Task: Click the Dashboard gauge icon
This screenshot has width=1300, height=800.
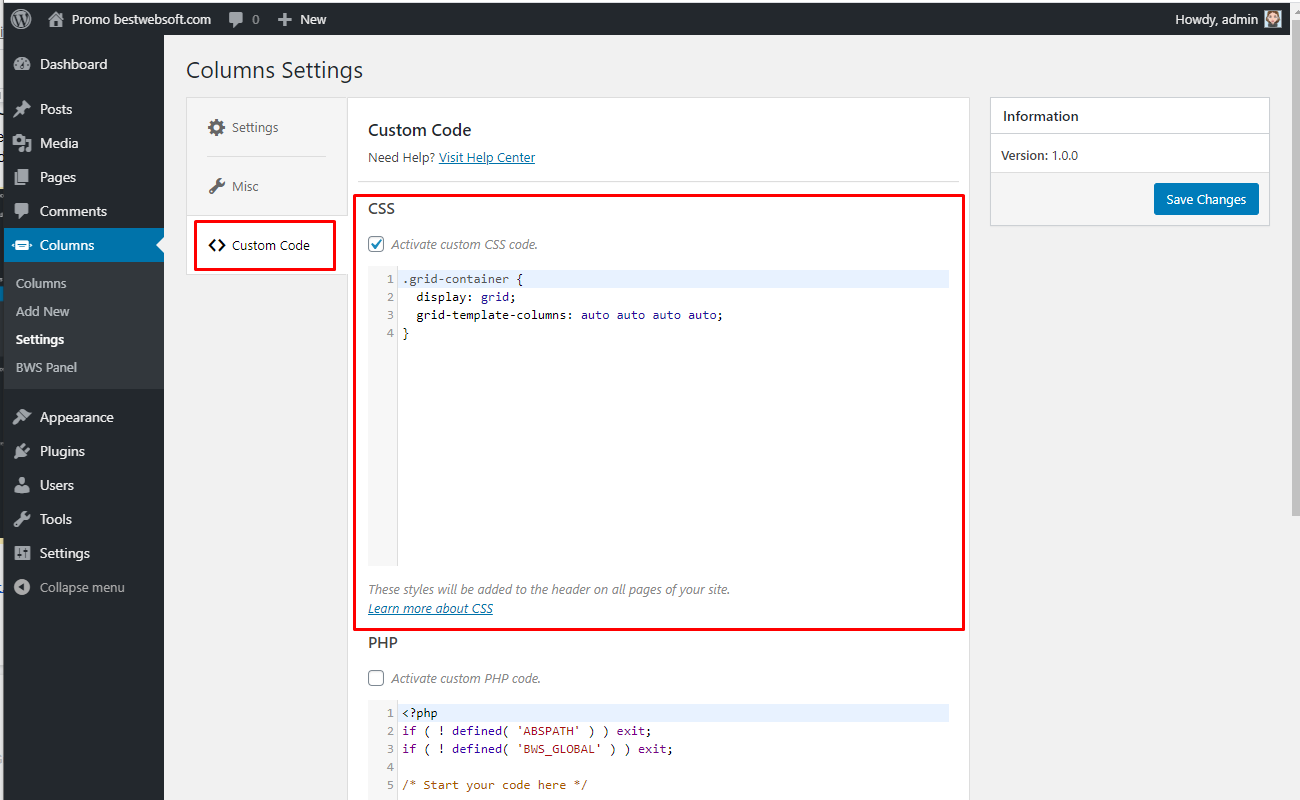Action: coord(22,64)
